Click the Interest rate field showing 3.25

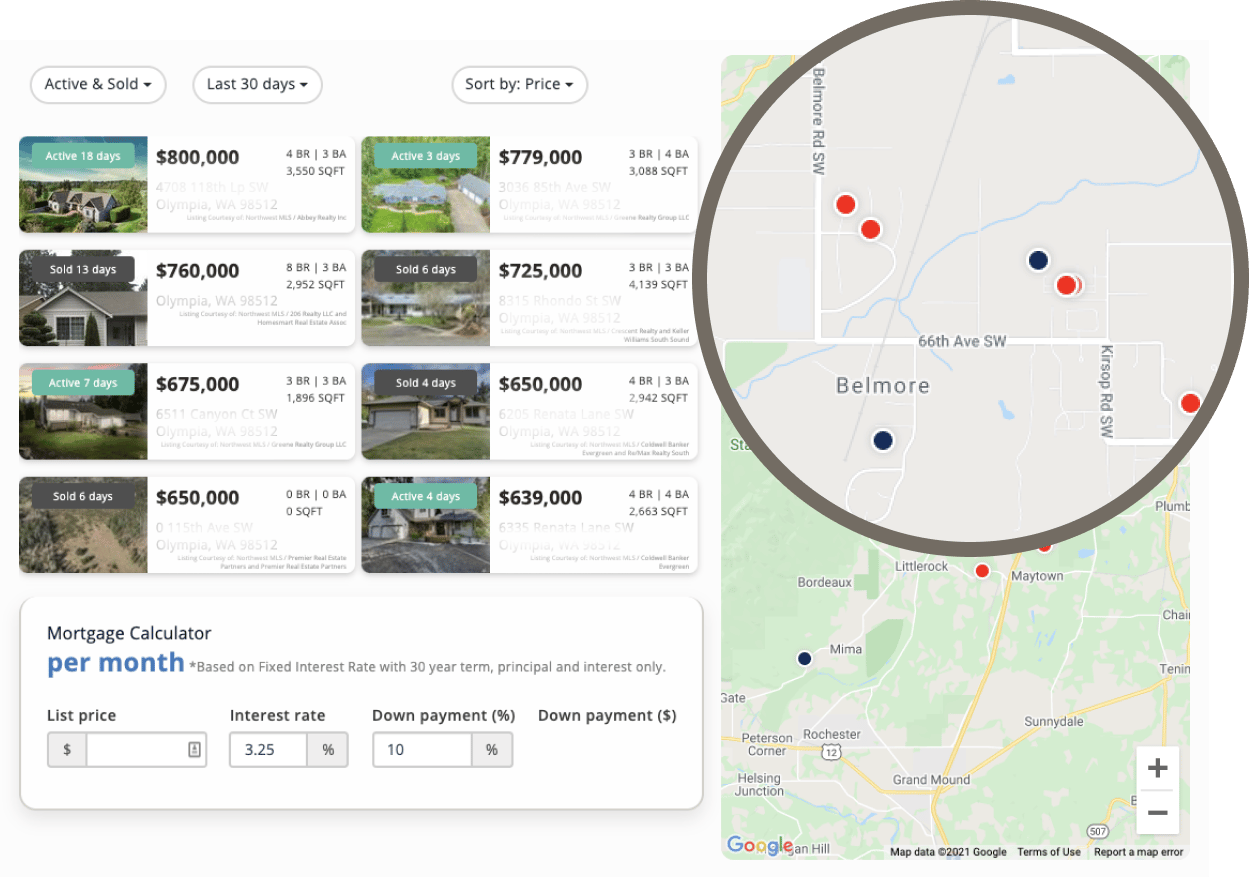point(268,749)
